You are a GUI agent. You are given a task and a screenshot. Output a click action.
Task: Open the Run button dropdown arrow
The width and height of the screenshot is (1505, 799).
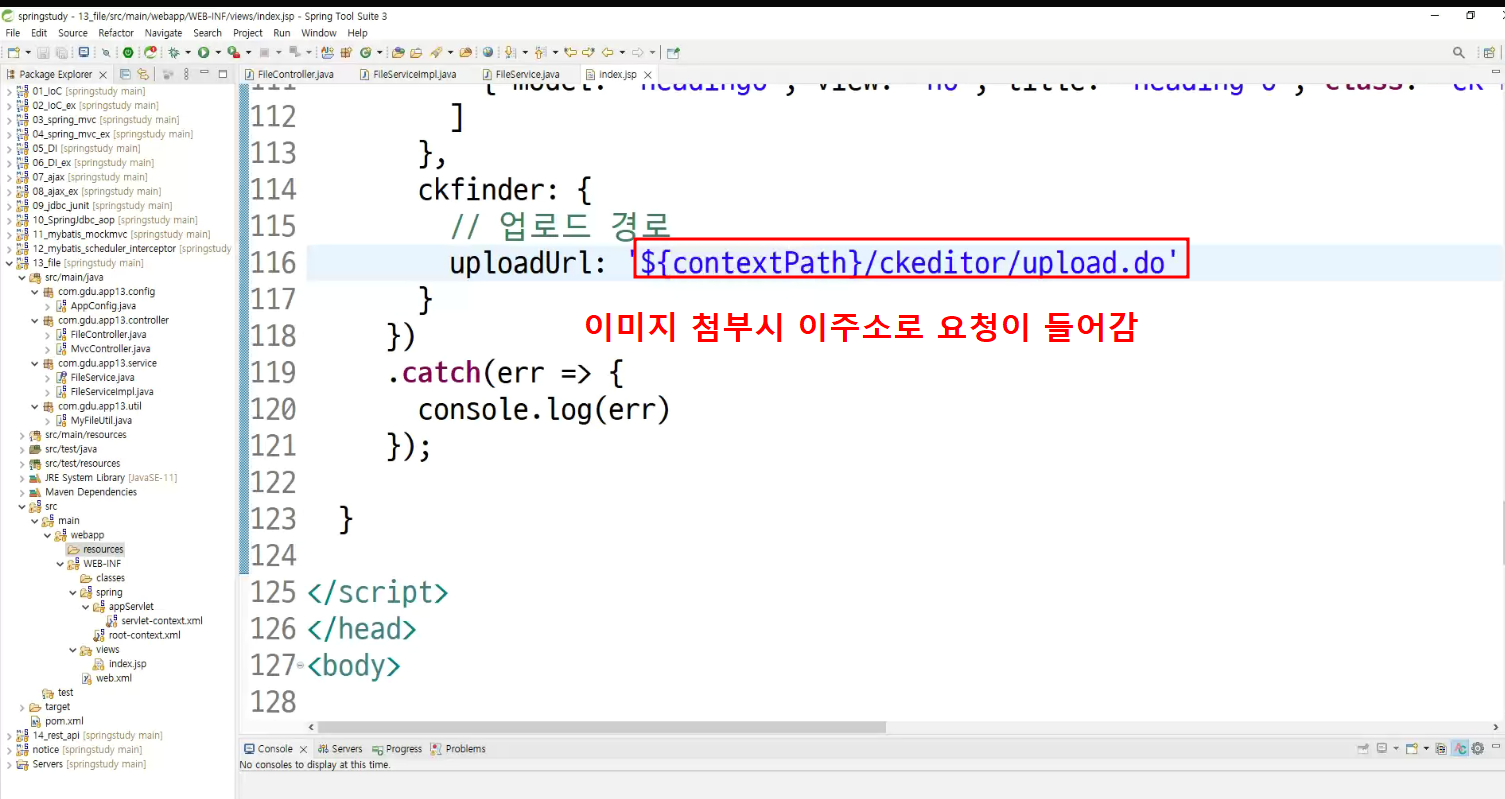217,52
